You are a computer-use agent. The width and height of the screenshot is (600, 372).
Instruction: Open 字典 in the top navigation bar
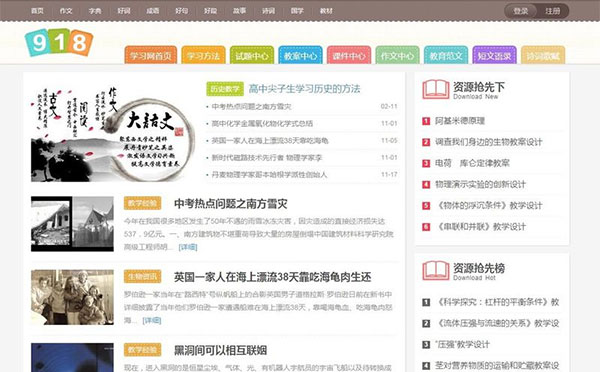(x=95, y=11)
